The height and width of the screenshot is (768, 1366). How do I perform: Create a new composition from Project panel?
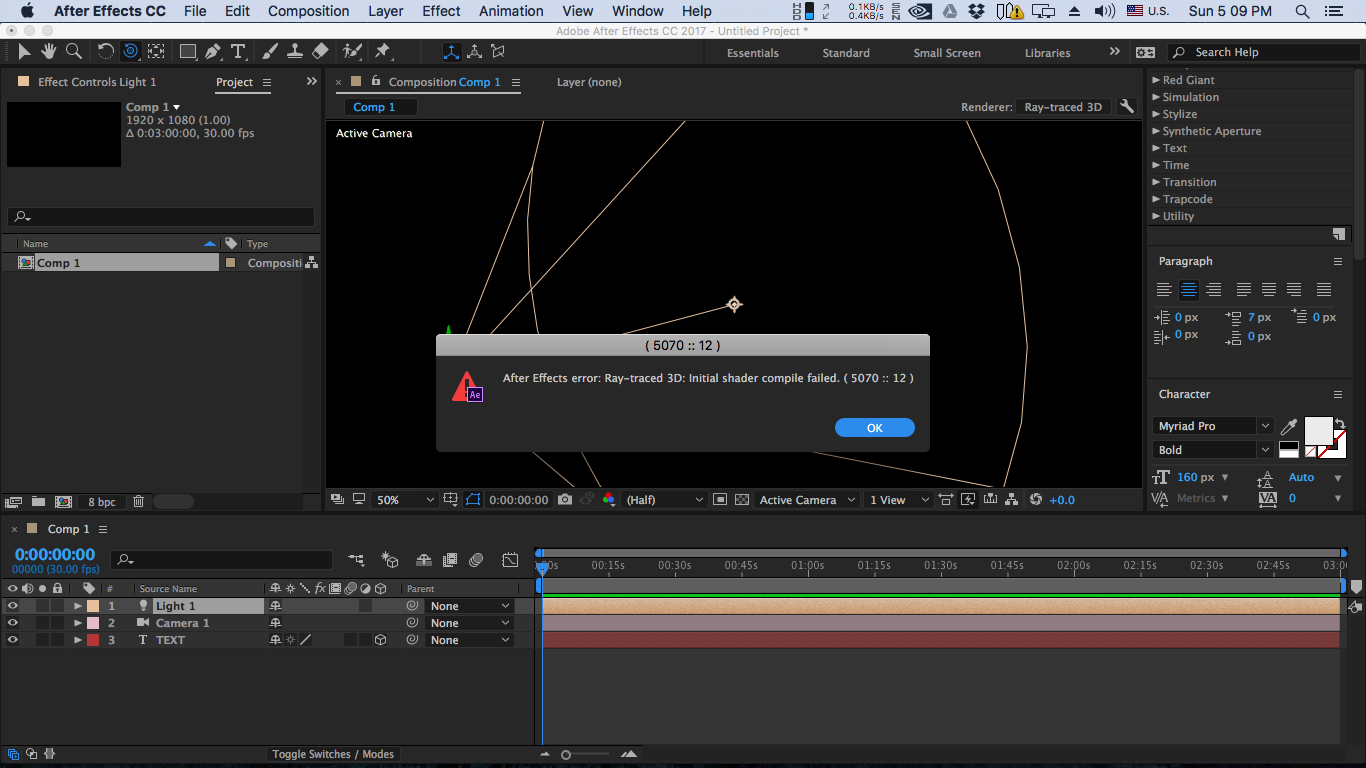click(x=63, y=502)
